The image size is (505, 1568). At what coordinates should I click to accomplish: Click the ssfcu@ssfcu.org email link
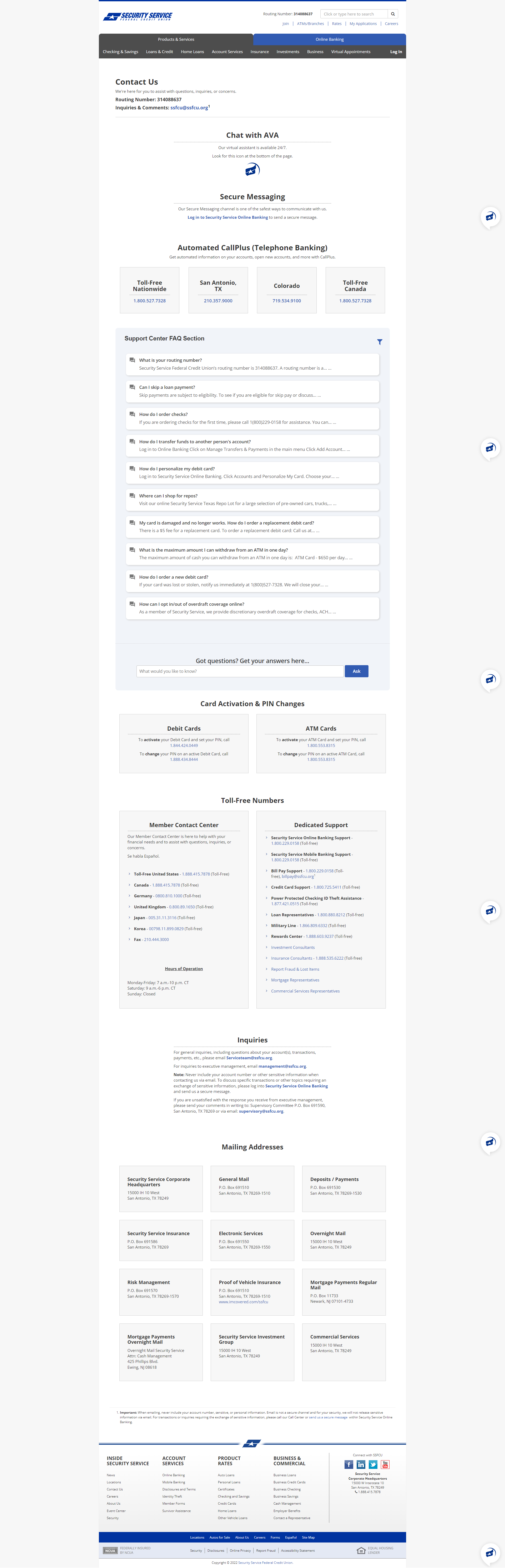click(189, 108)
